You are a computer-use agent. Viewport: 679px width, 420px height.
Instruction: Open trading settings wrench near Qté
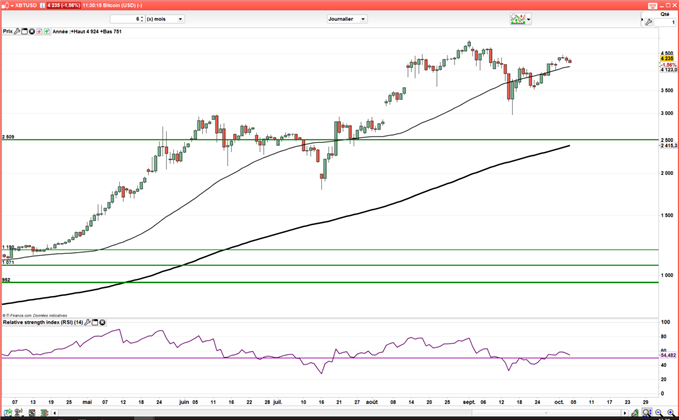coord(649,22)
